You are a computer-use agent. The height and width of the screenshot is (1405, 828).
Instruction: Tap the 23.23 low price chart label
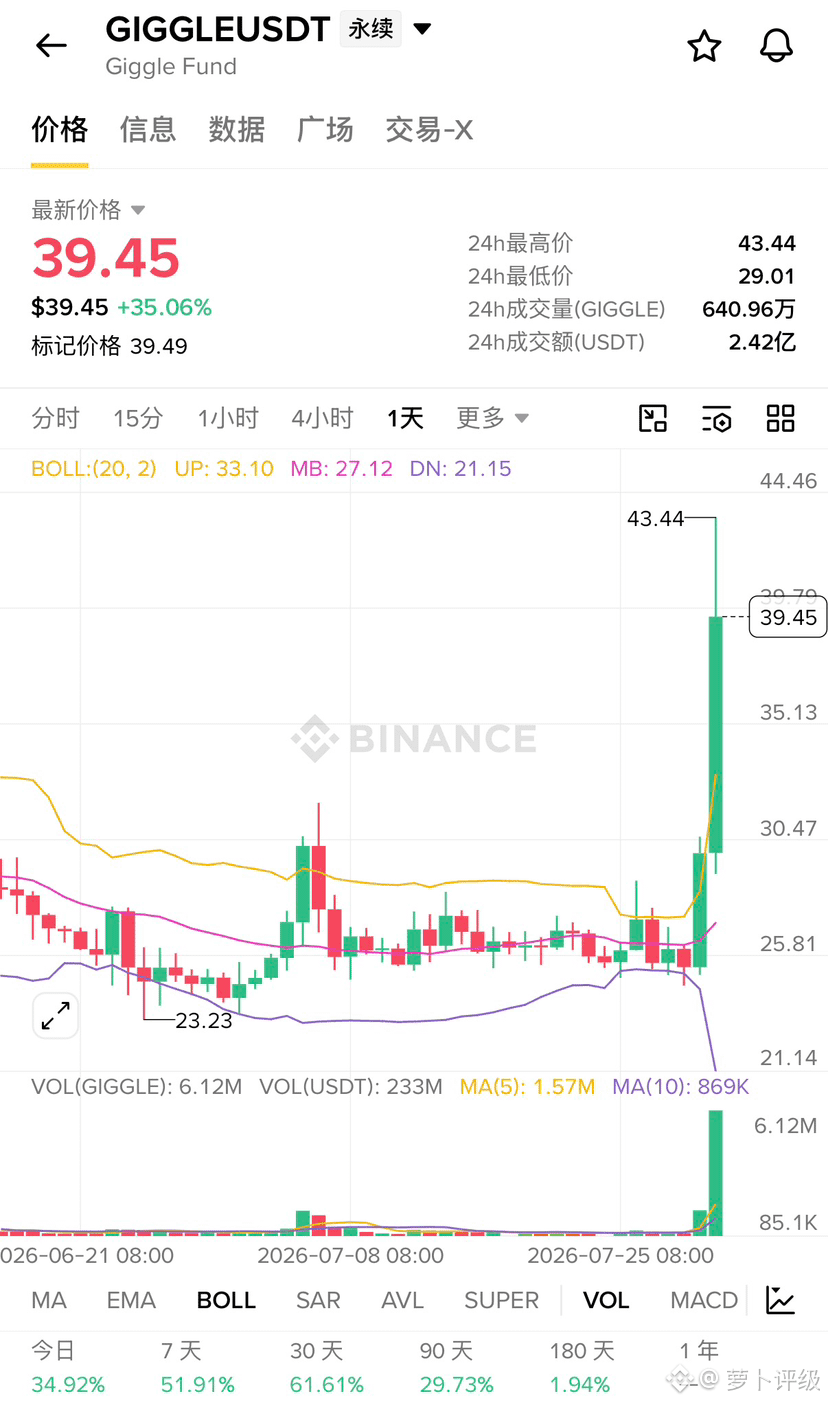tap(203, 1020)
